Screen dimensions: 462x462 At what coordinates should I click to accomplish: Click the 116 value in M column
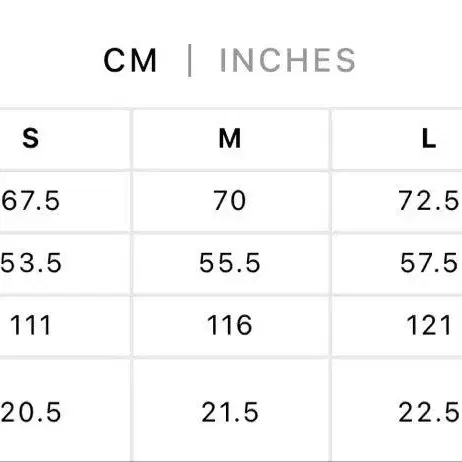tap(230, 325)
